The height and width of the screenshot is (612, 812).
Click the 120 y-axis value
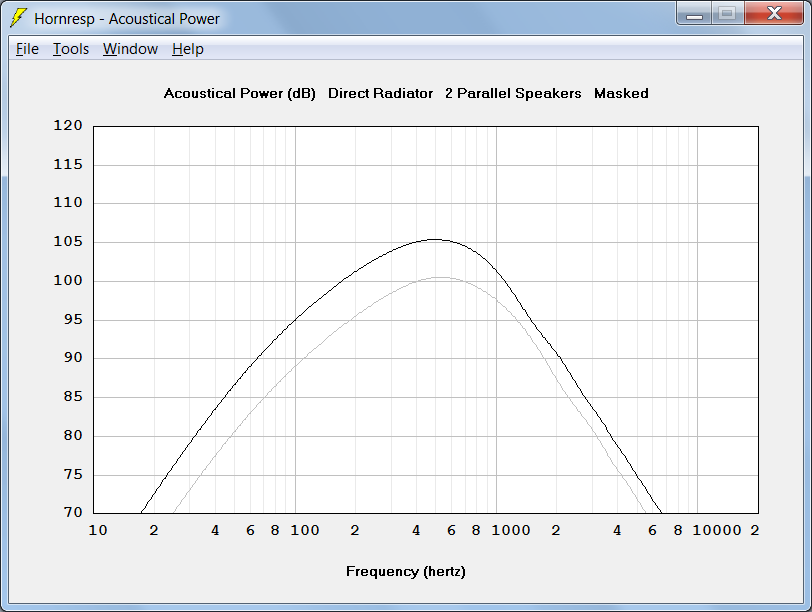click(x=68, y=125)
